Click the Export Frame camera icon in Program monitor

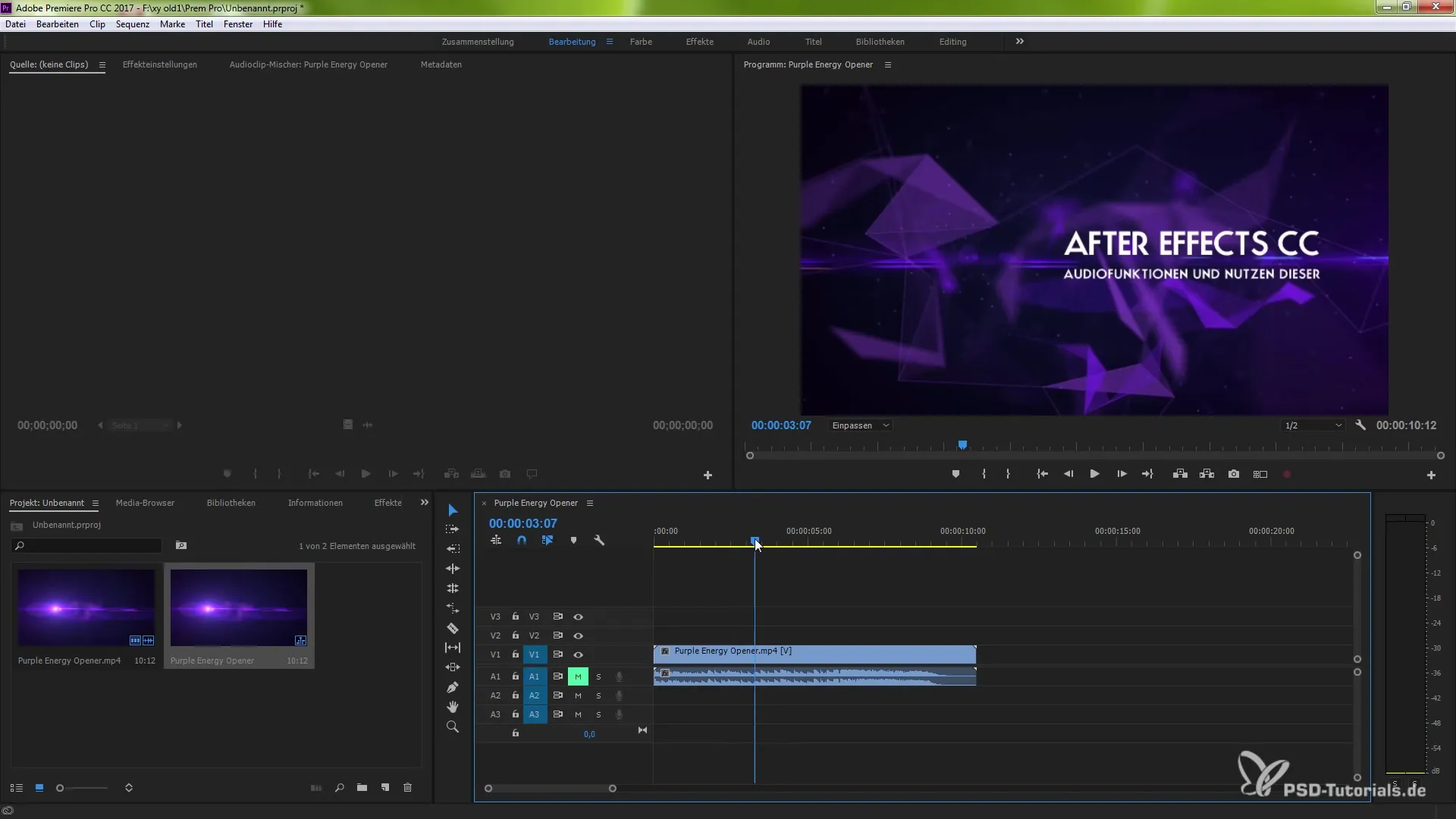(1234, 474)
